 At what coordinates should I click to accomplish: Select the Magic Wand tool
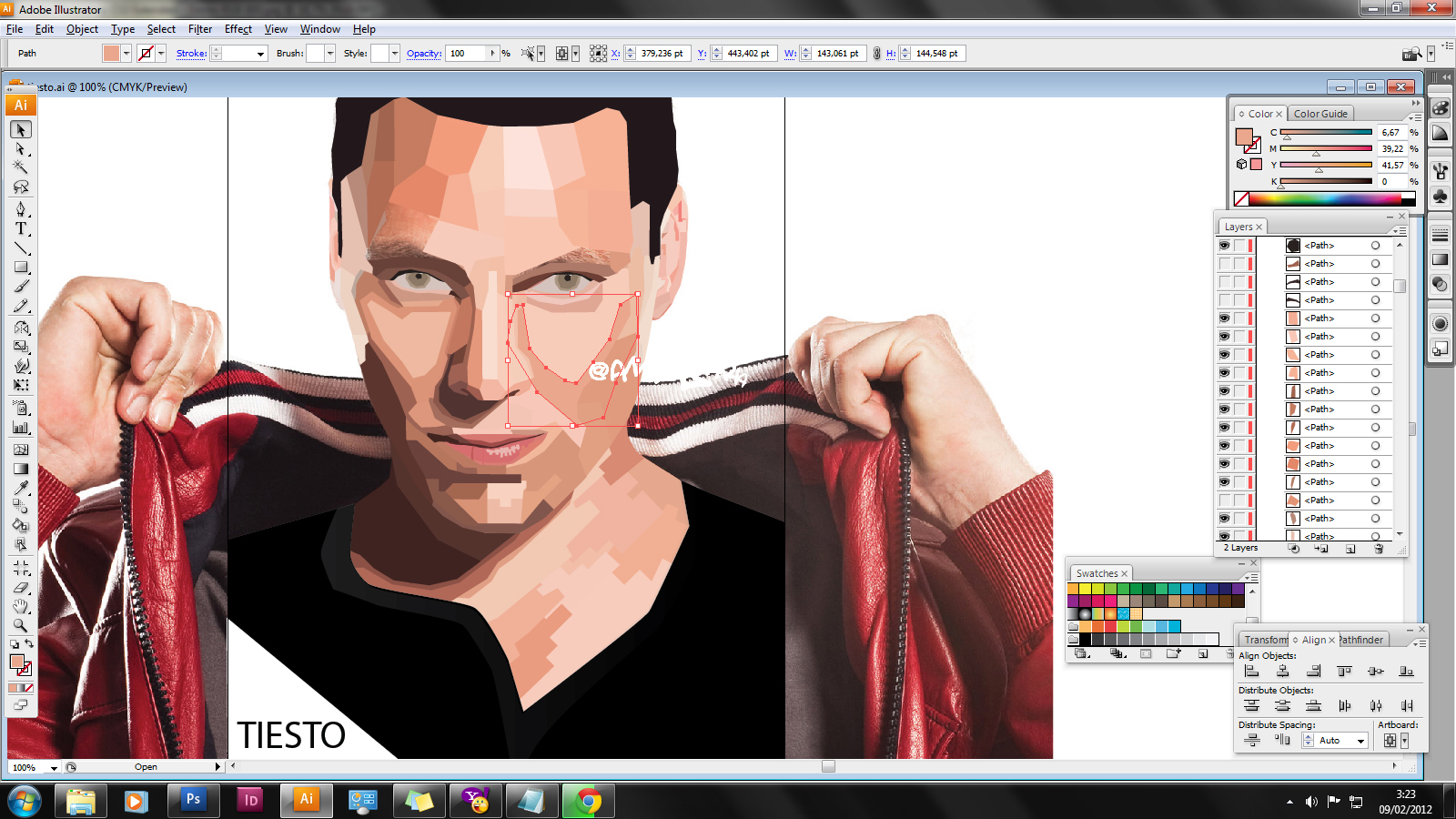tap(21, 167)
